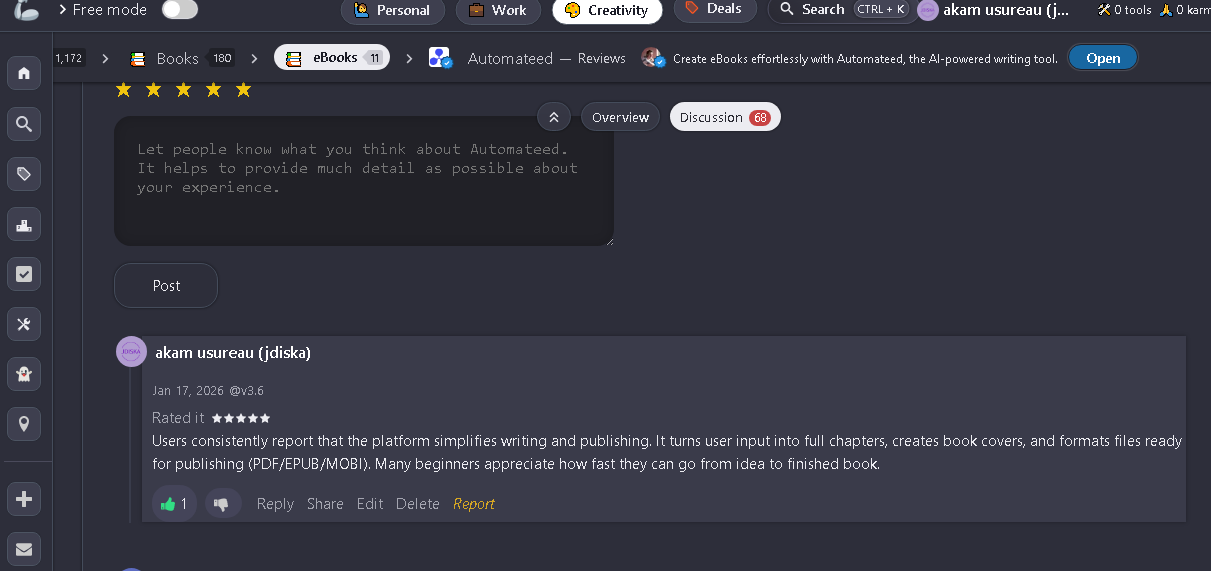1211x571 pixels.
Task: Thumbs up akam usureau's review
Action: (x=174, y=504)
